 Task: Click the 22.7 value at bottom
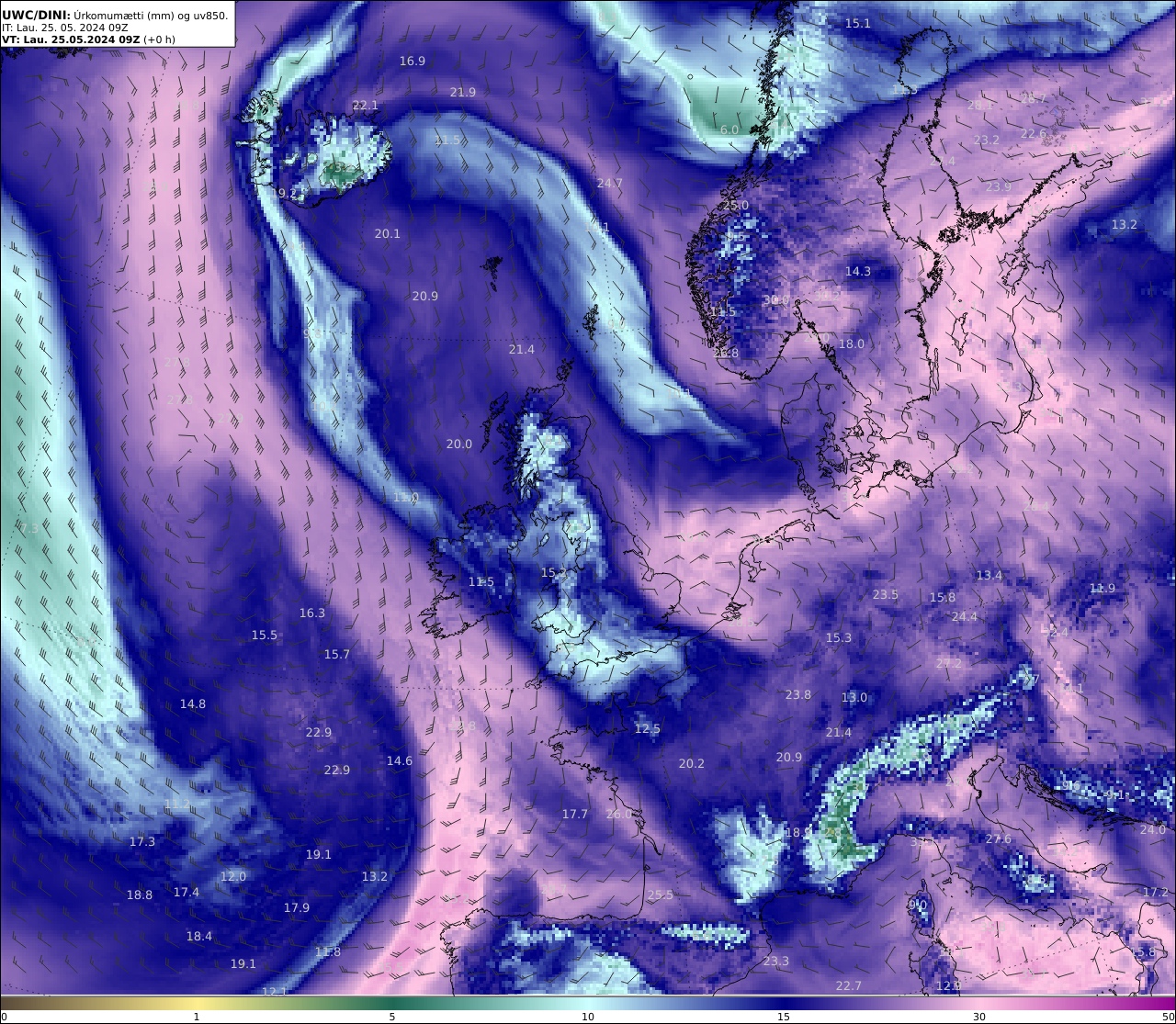point(849,985)
